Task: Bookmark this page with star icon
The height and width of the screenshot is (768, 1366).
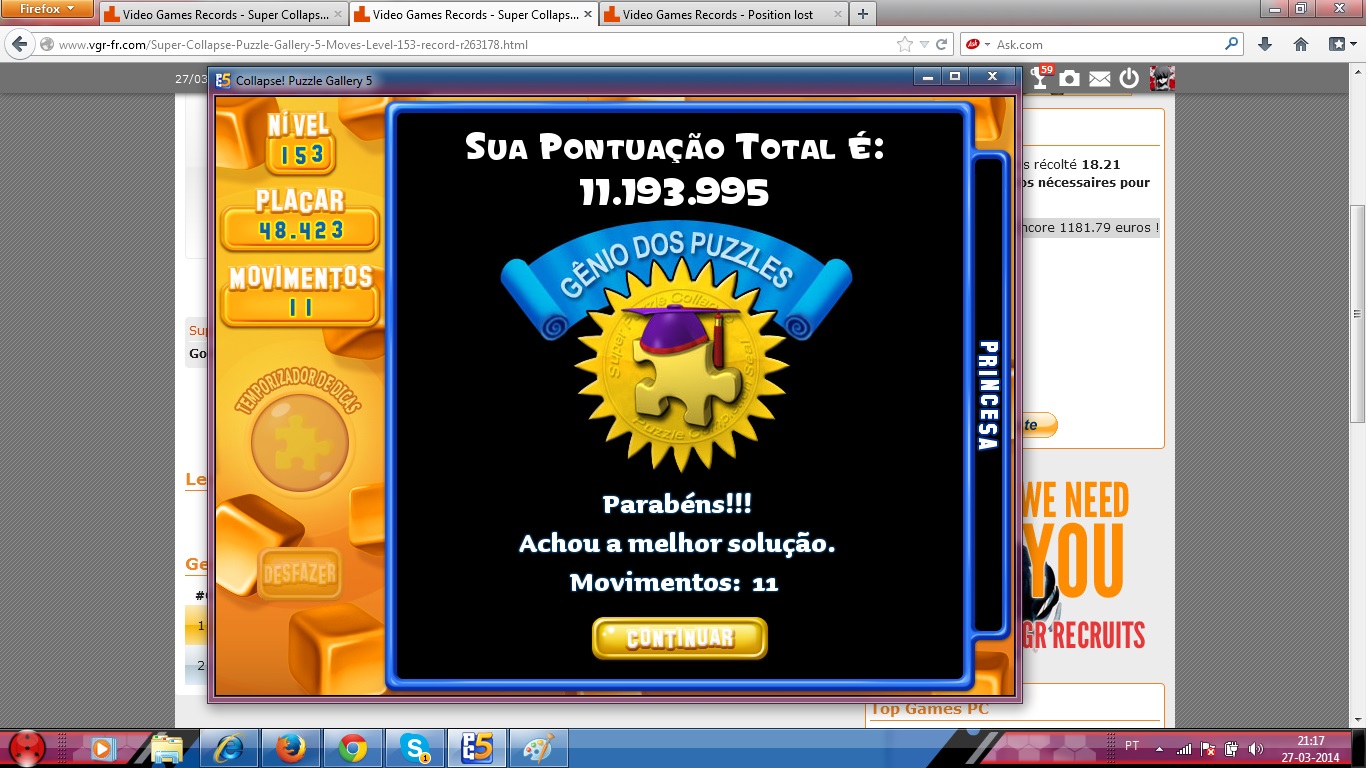Action: [905, 44]
